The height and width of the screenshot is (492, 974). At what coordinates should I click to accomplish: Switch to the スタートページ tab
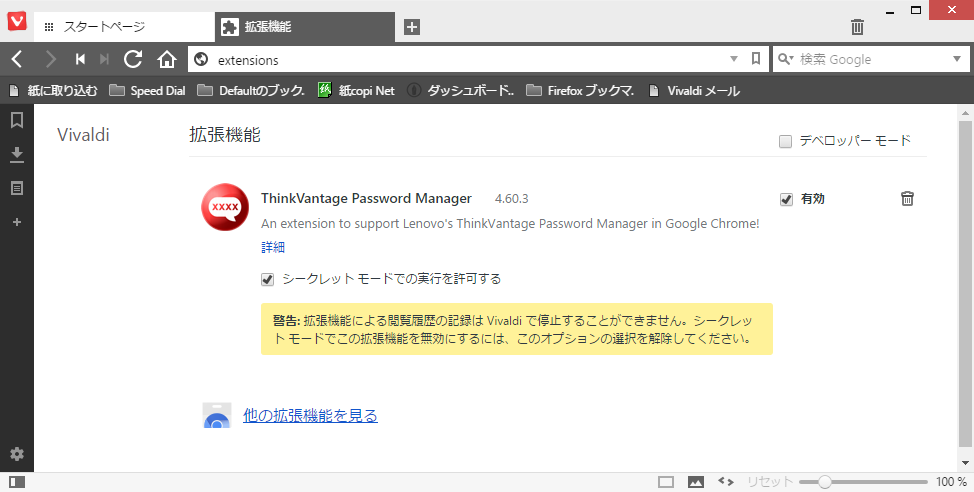click(124, 27)
